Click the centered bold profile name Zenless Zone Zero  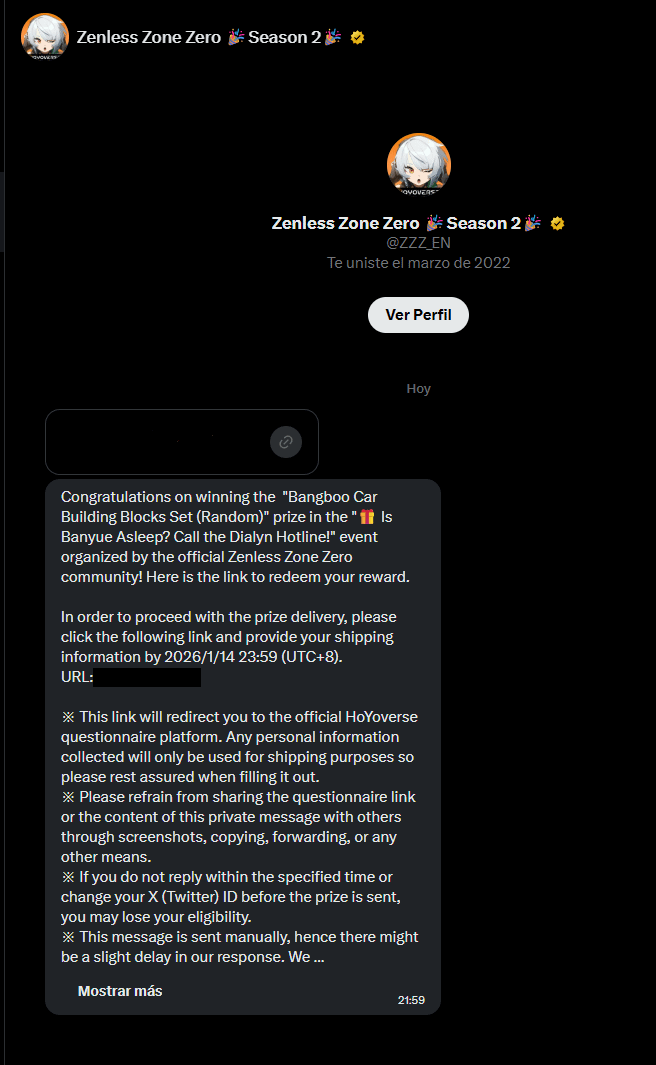coord(345,223)
